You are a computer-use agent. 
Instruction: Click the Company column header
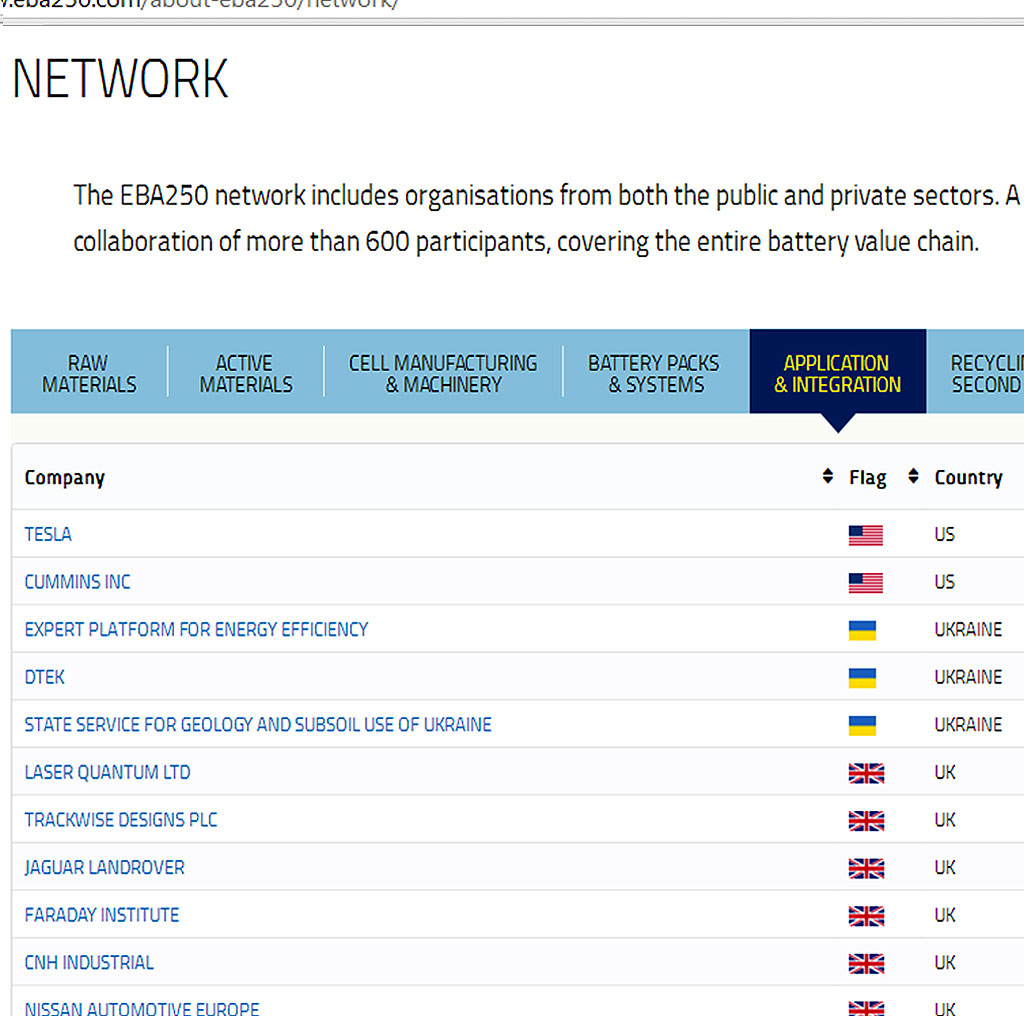click(65, 478)
